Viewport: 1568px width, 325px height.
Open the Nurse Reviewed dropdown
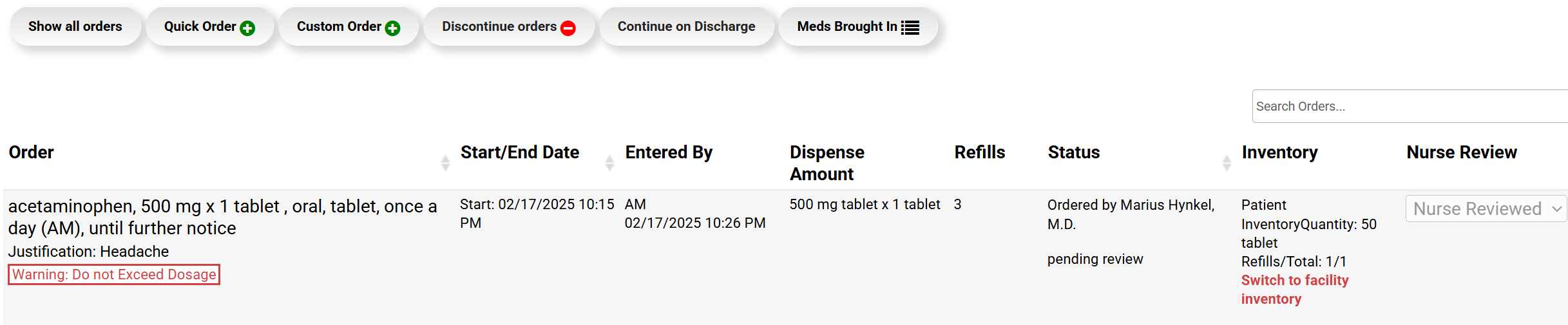click(1486, 209)
